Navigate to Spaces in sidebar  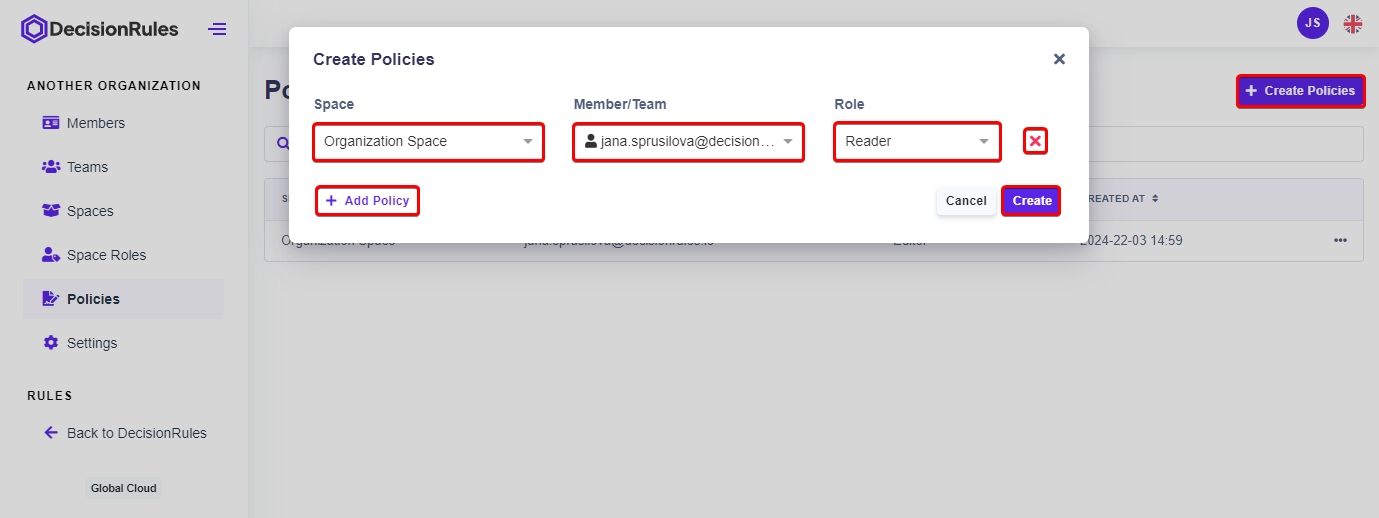coord(90,211)
